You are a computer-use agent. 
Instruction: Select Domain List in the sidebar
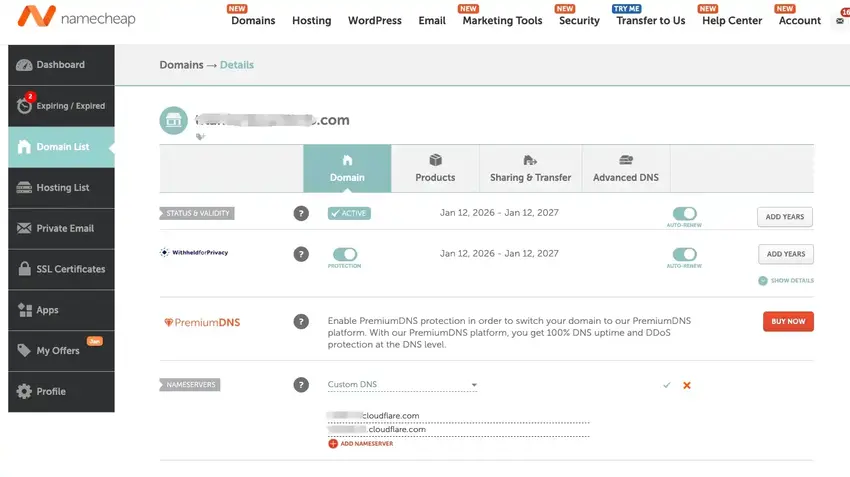coord(61,147)
